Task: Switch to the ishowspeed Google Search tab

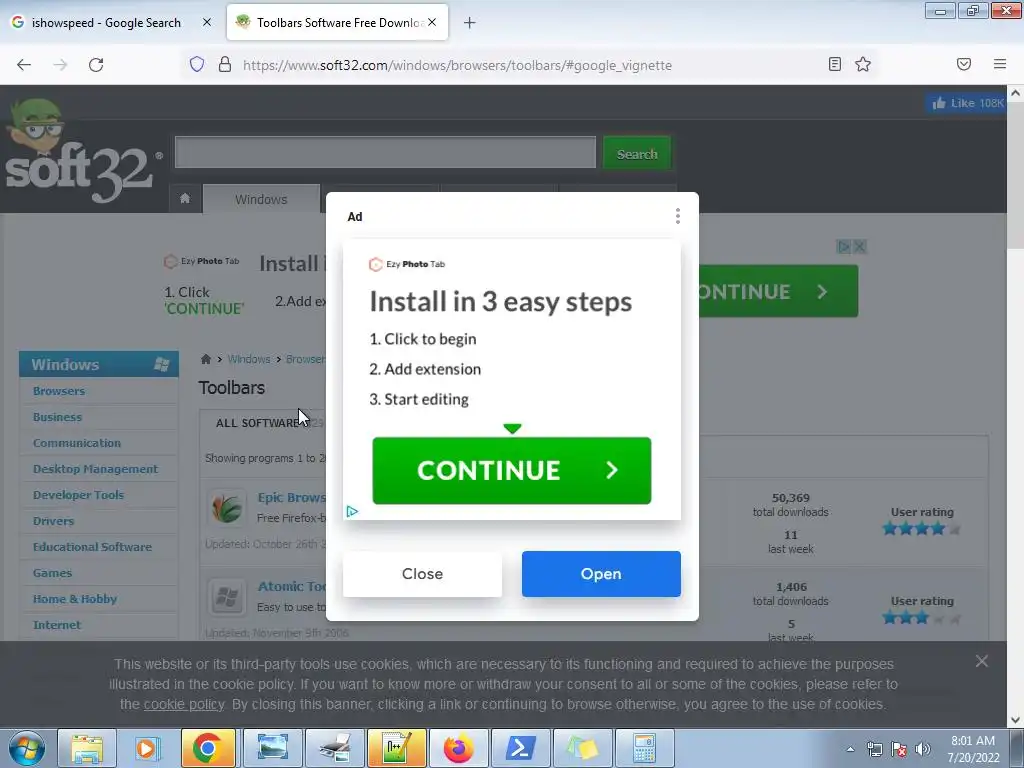Action: (106, 23)
